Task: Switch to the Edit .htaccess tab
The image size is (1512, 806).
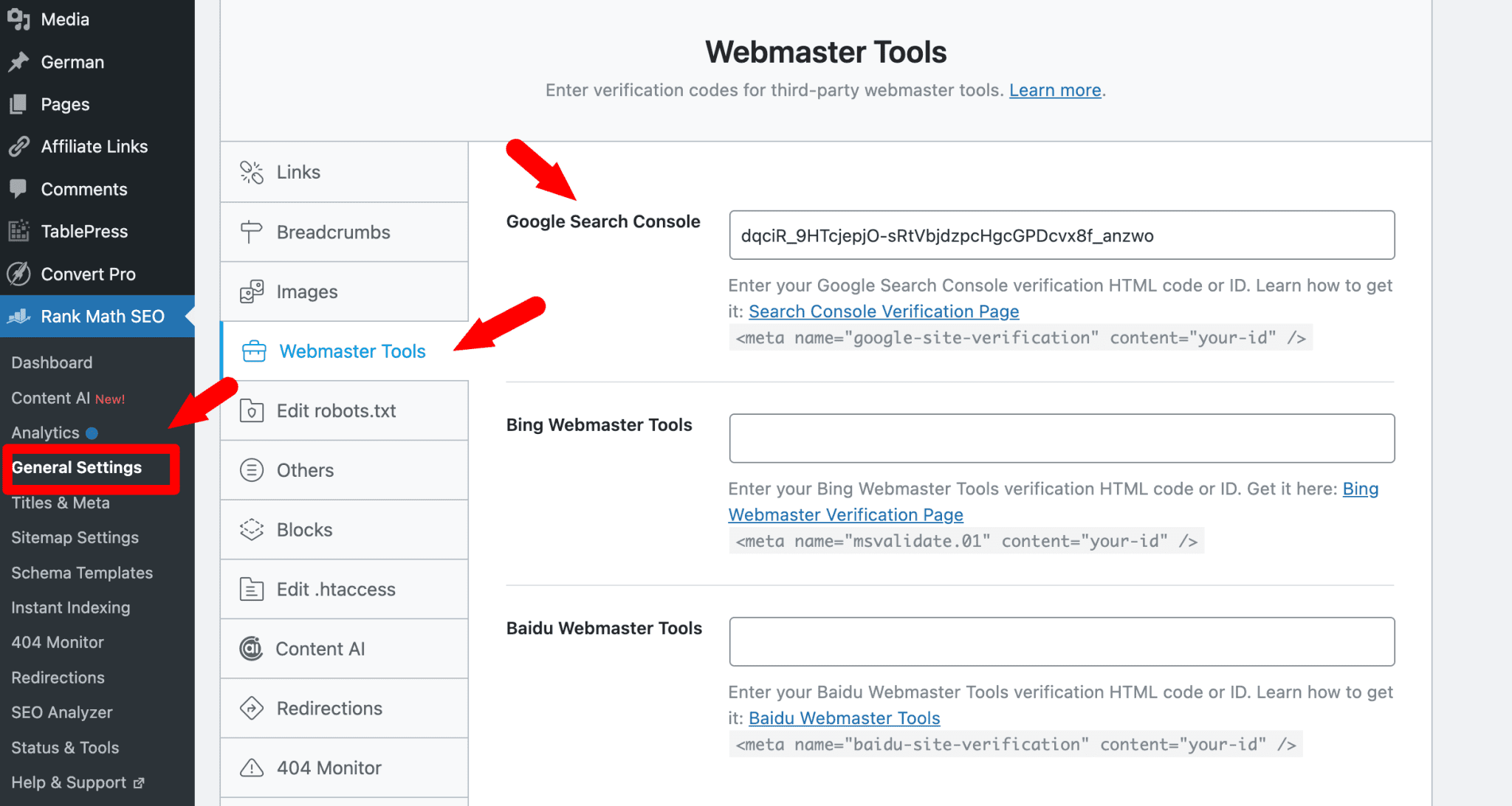Action: [x=335, y=589]
